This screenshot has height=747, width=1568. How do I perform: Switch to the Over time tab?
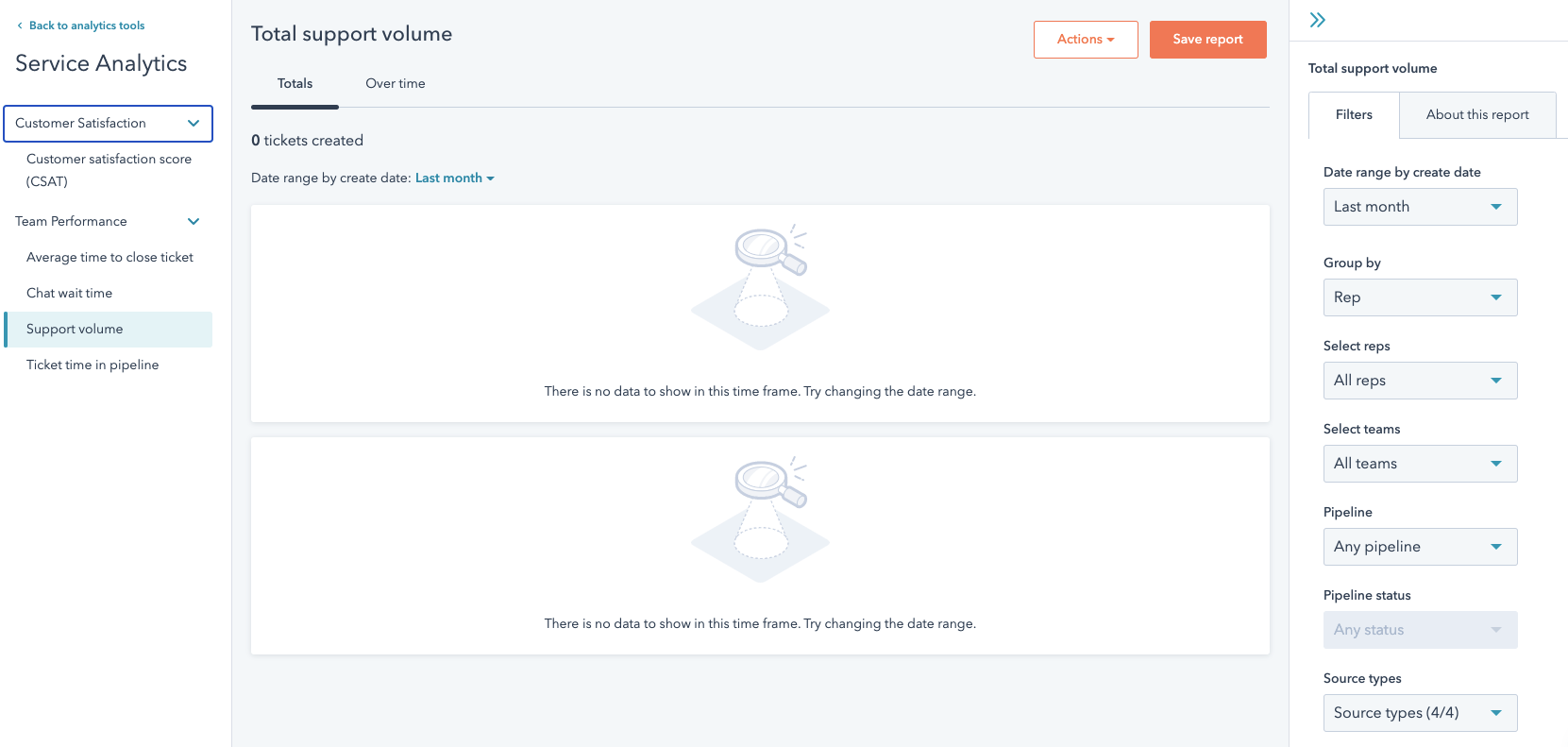396,83
